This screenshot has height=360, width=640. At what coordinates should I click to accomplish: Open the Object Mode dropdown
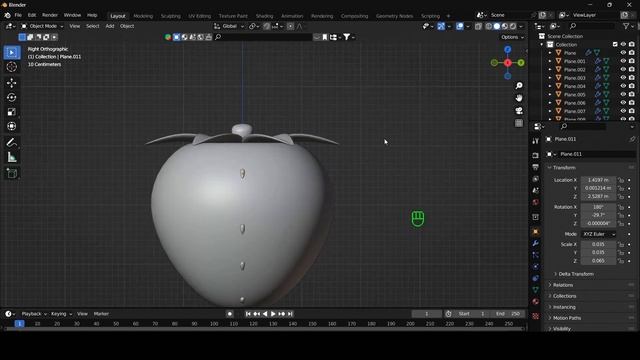point(42,26)
